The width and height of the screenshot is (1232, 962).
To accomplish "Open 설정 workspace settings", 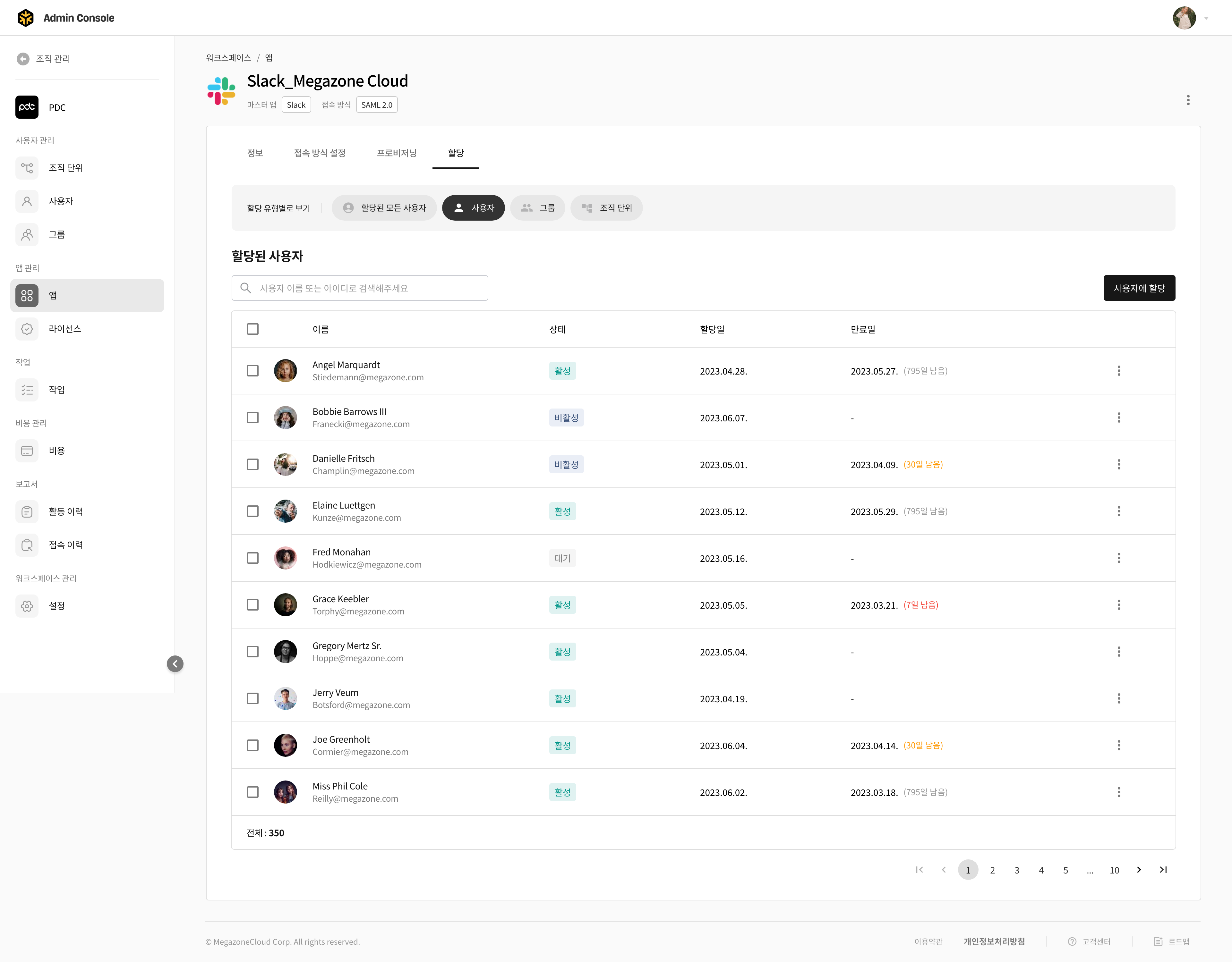I will pos(87,606).
